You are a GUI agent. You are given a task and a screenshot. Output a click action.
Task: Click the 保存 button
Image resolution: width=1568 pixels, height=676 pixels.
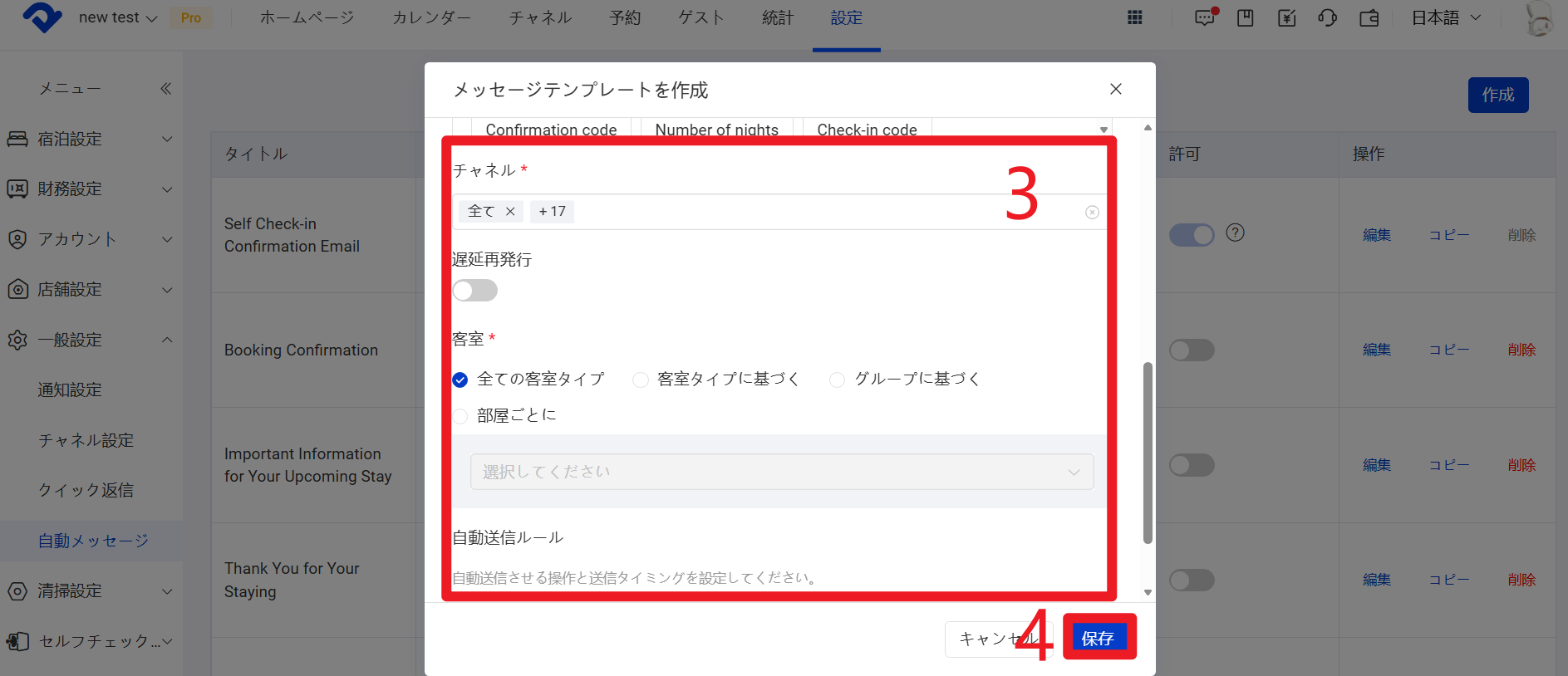(1098, 638)
